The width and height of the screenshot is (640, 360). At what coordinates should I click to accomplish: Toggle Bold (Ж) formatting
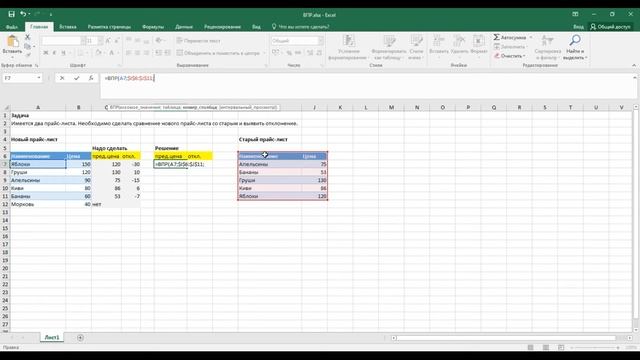(x=46, y=53)
